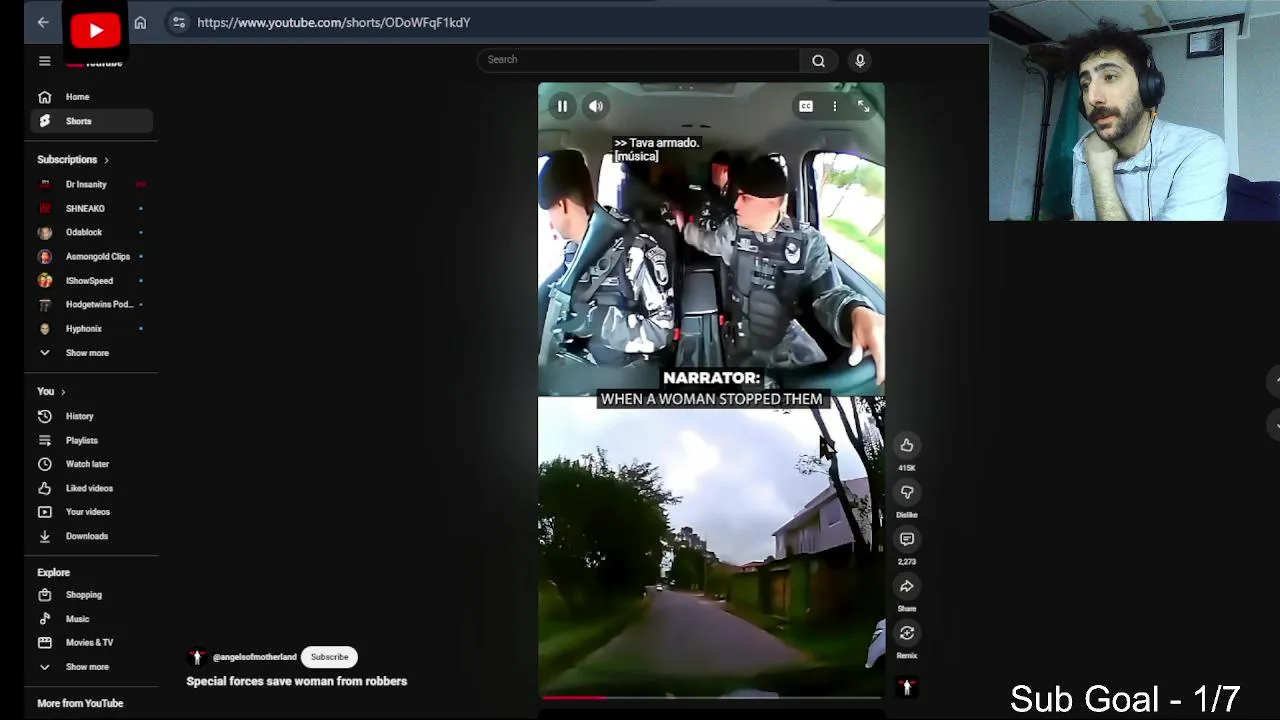Share the short via arrow icon
Image resolution: width=1280 pixels, height=720 pixels.
tap(907, 586)
